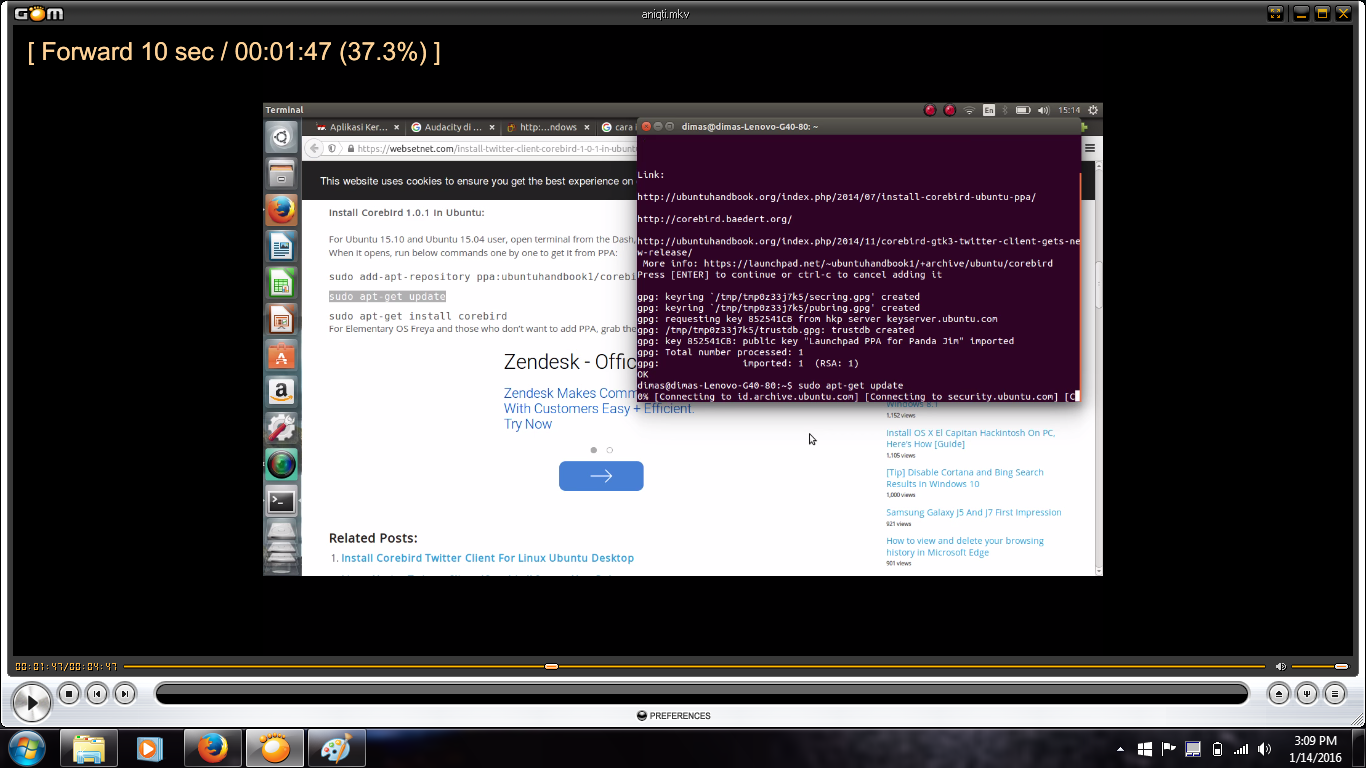The width and height of the screenshot is (1366, 768).
Task: Click the Action Center flag tray icon
Action: (1168, 748)
